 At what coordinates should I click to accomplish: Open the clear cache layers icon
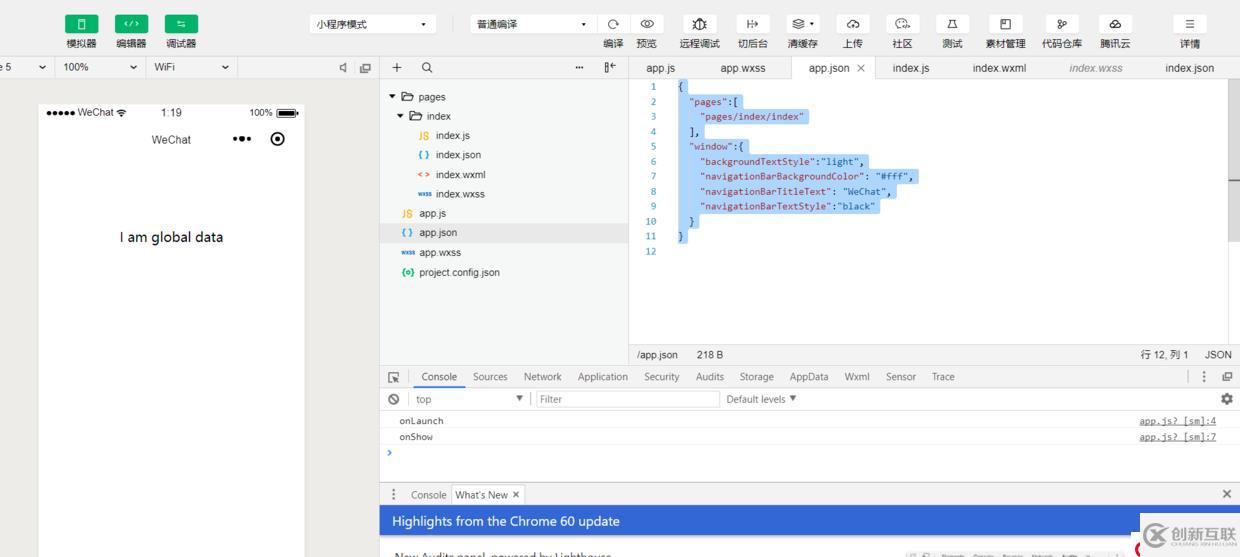tap(802, 24)
